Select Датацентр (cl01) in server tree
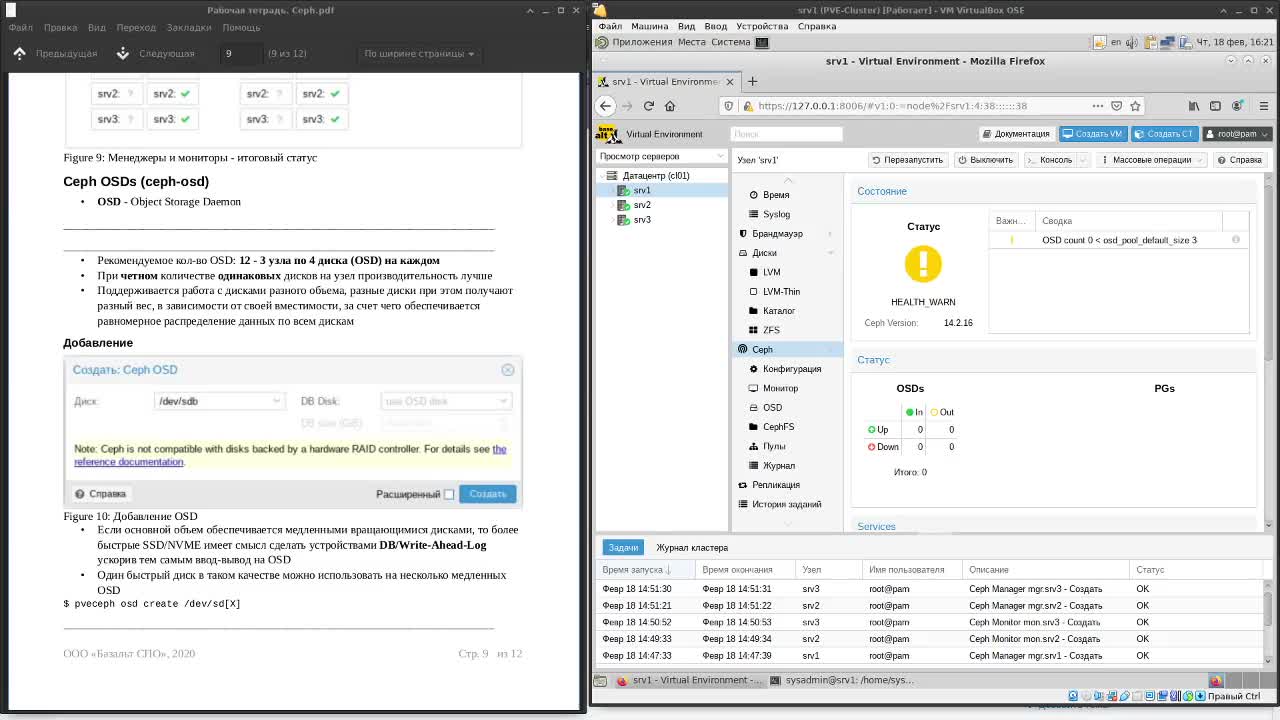Screen dimensions: 1280x720 (656, 175)
